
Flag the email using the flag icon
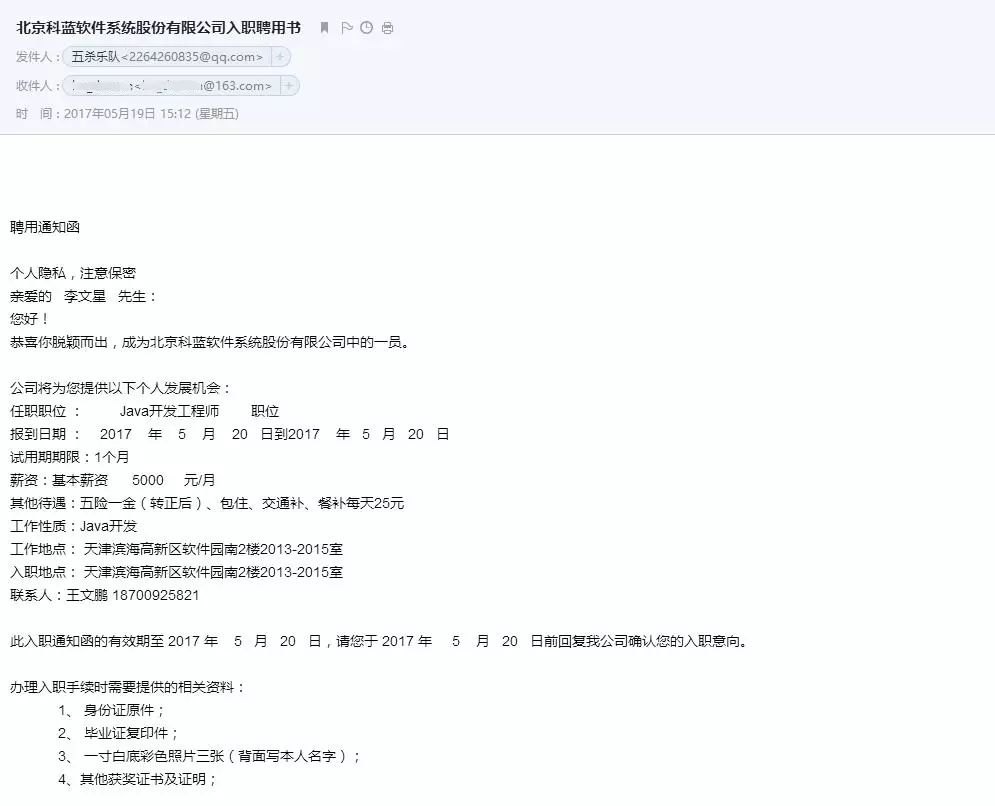pos(346,28)
